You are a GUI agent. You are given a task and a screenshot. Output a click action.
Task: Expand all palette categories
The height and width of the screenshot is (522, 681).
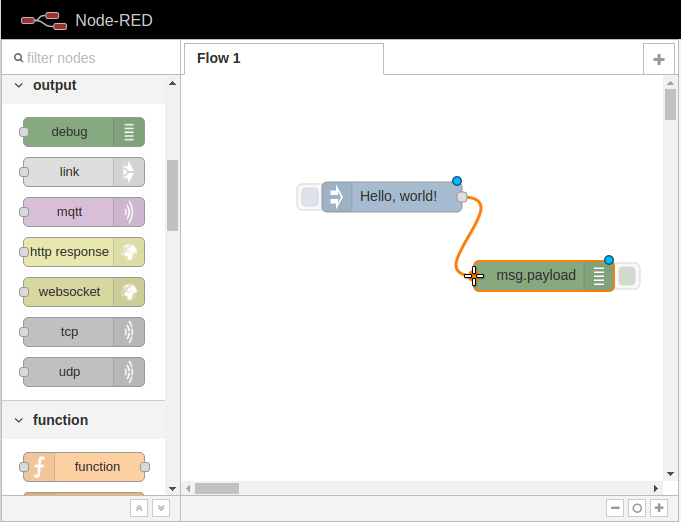coord(161,508)
